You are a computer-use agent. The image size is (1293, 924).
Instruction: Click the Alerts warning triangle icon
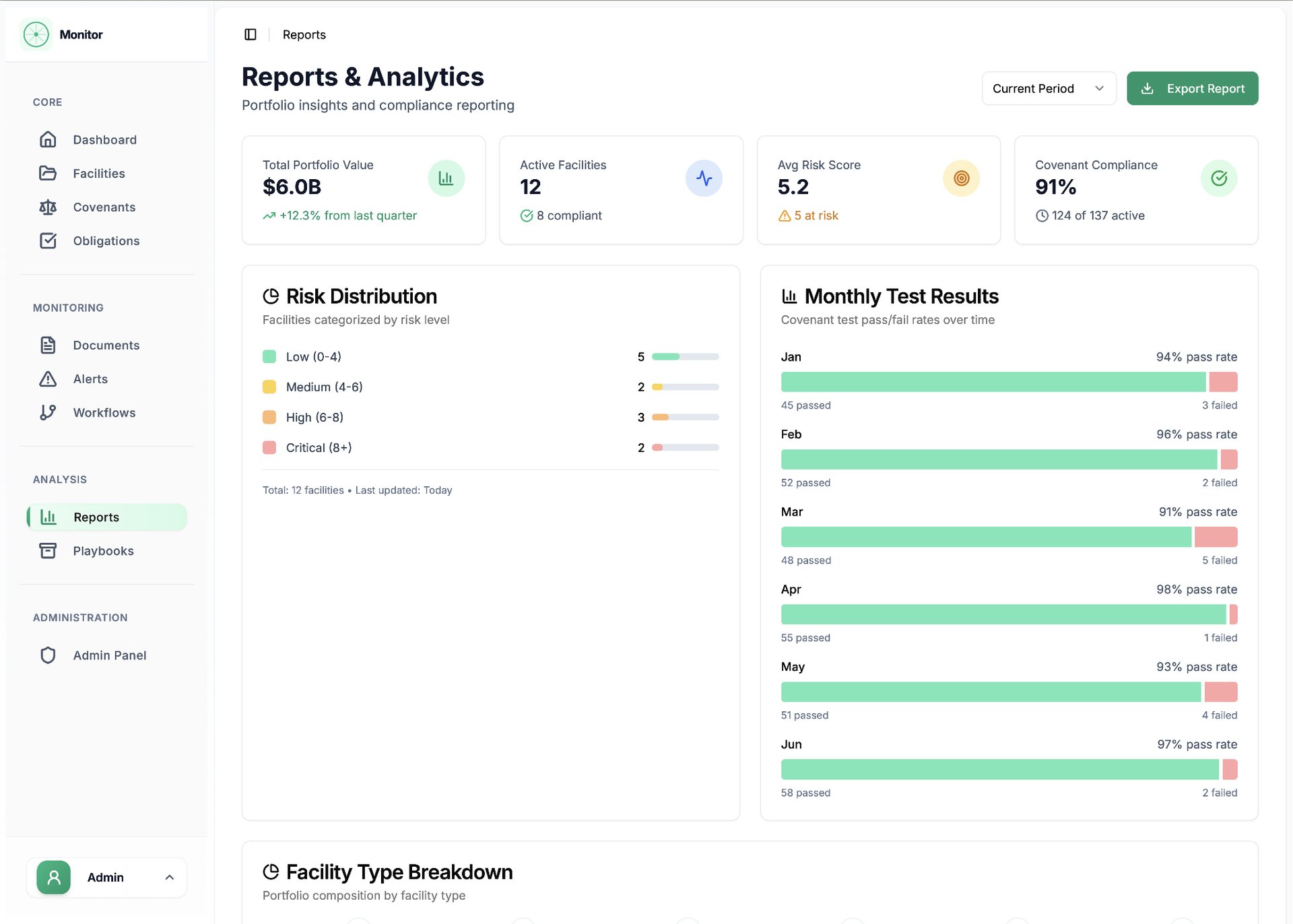48,378
